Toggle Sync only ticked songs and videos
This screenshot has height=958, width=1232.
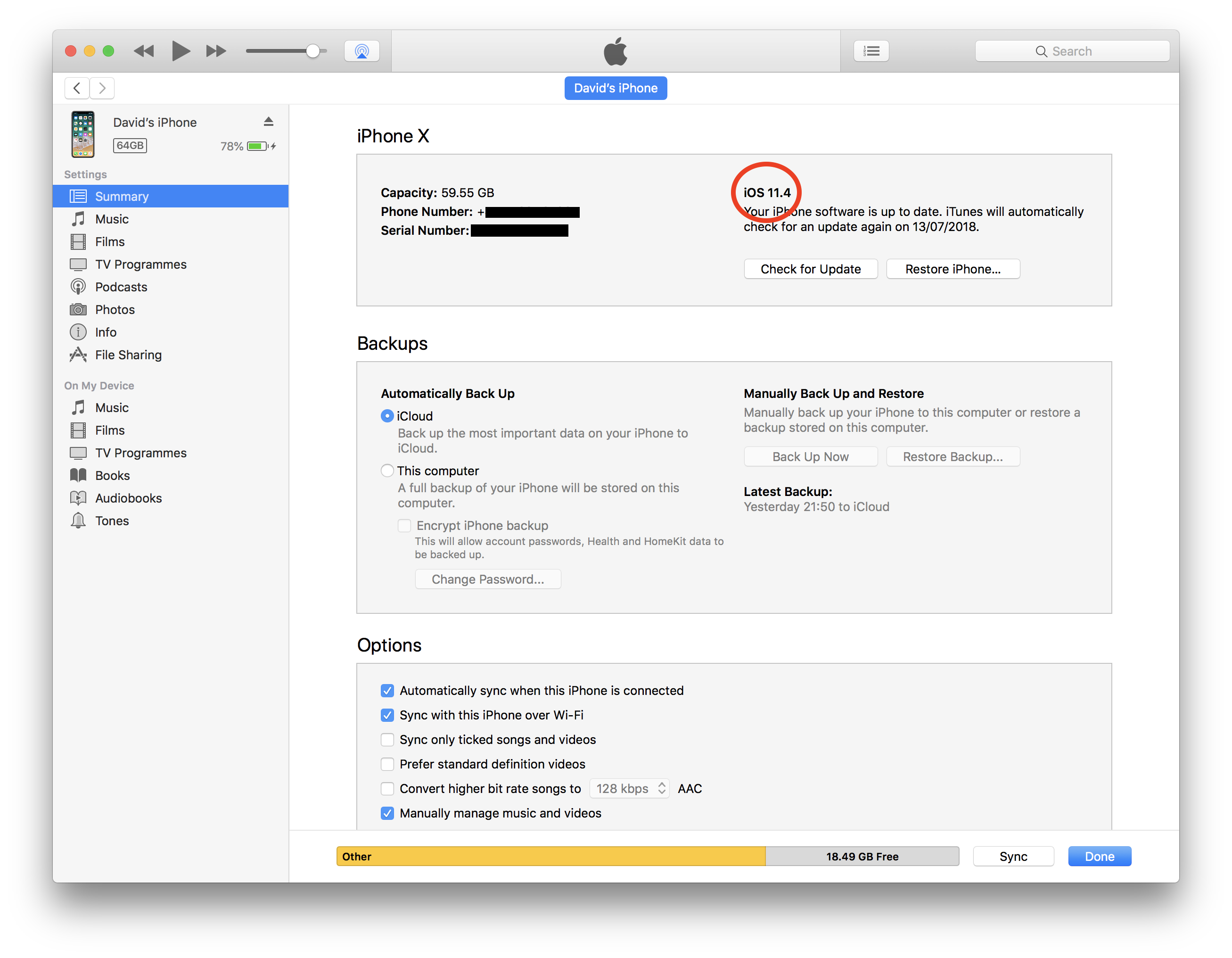(387, 740)
